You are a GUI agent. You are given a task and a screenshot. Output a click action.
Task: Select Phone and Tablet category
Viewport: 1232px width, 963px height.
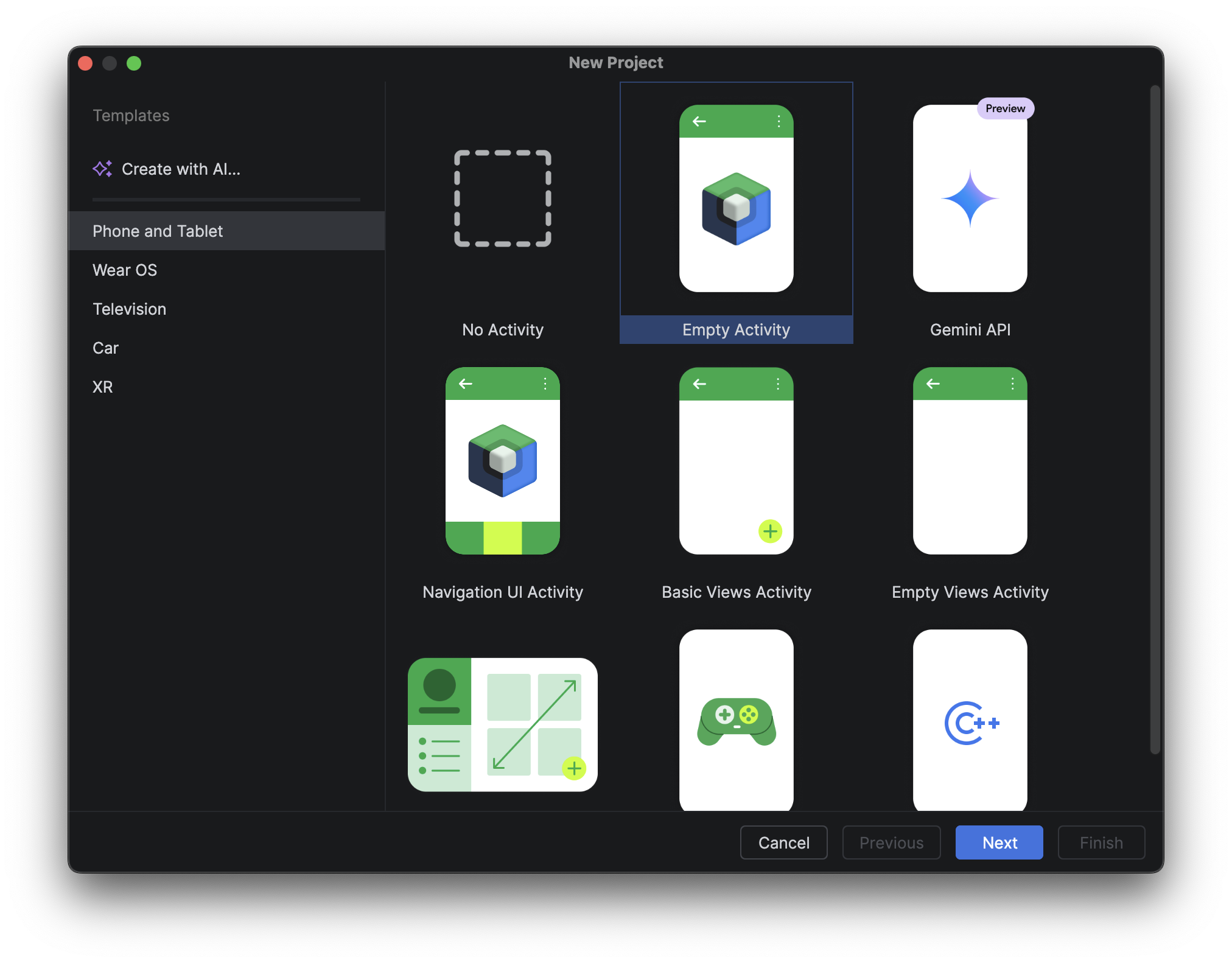[226, 231]
